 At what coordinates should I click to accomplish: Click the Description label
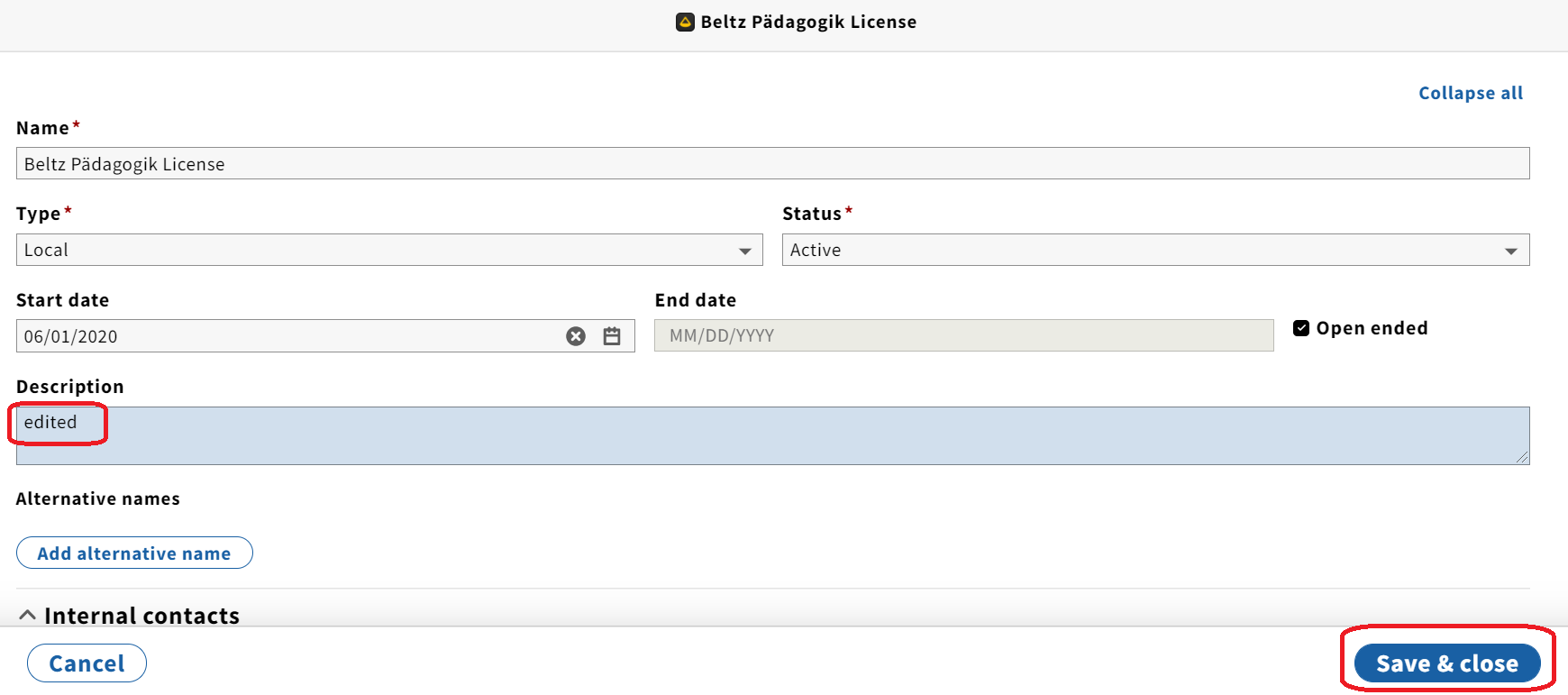pyautogui.click(x=70, y=387)
